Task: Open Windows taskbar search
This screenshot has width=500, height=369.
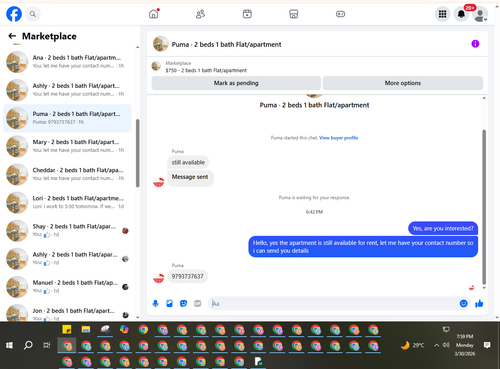Action: [x=28, y=345]
